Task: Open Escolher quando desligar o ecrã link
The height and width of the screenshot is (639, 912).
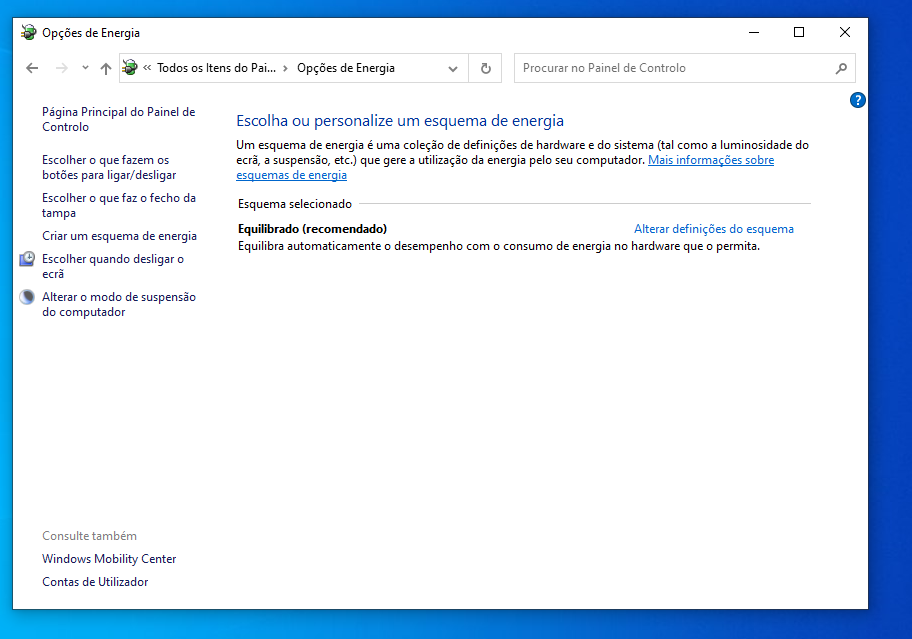Action: pos(113,266)
